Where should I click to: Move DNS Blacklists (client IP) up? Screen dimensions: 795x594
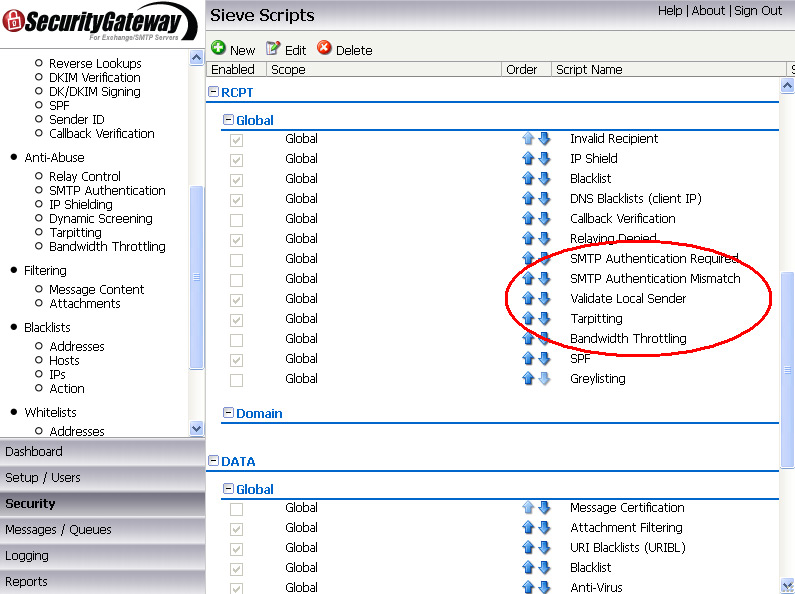pos(528,198)
